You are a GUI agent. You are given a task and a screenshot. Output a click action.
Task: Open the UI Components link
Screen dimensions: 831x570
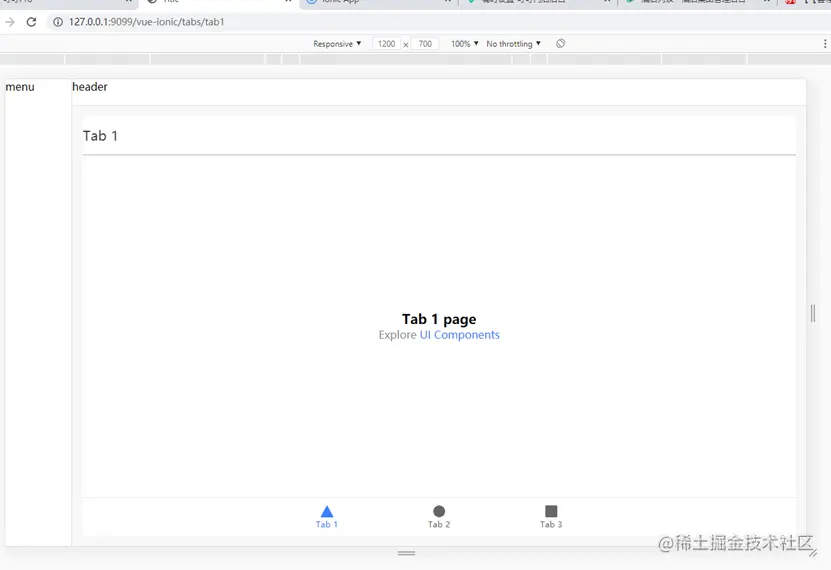(x=459, y=335)
